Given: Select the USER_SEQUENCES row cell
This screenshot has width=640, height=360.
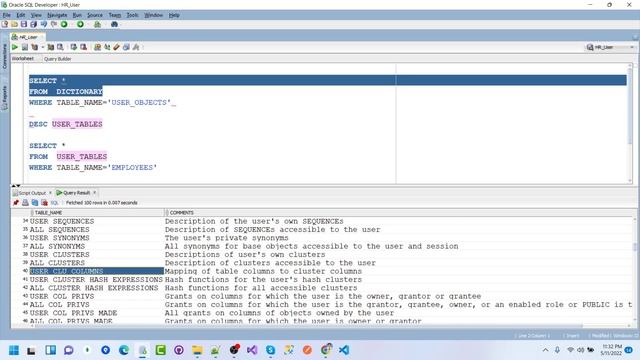Looking at the screenshot, I should (96, 221).
